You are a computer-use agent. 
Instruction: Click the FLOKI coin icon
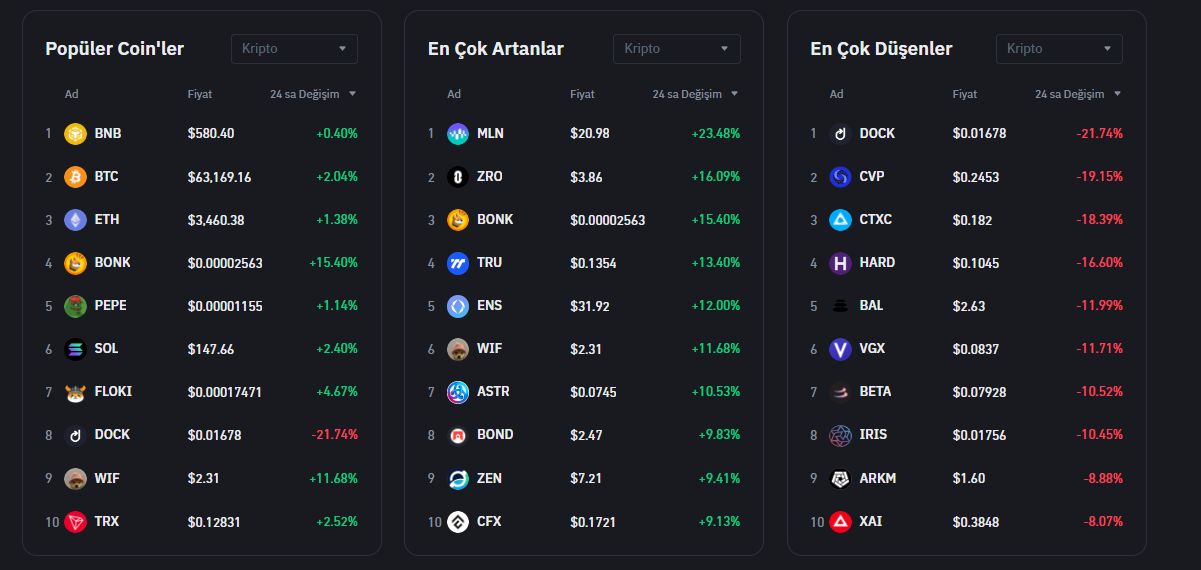(75, 392)
